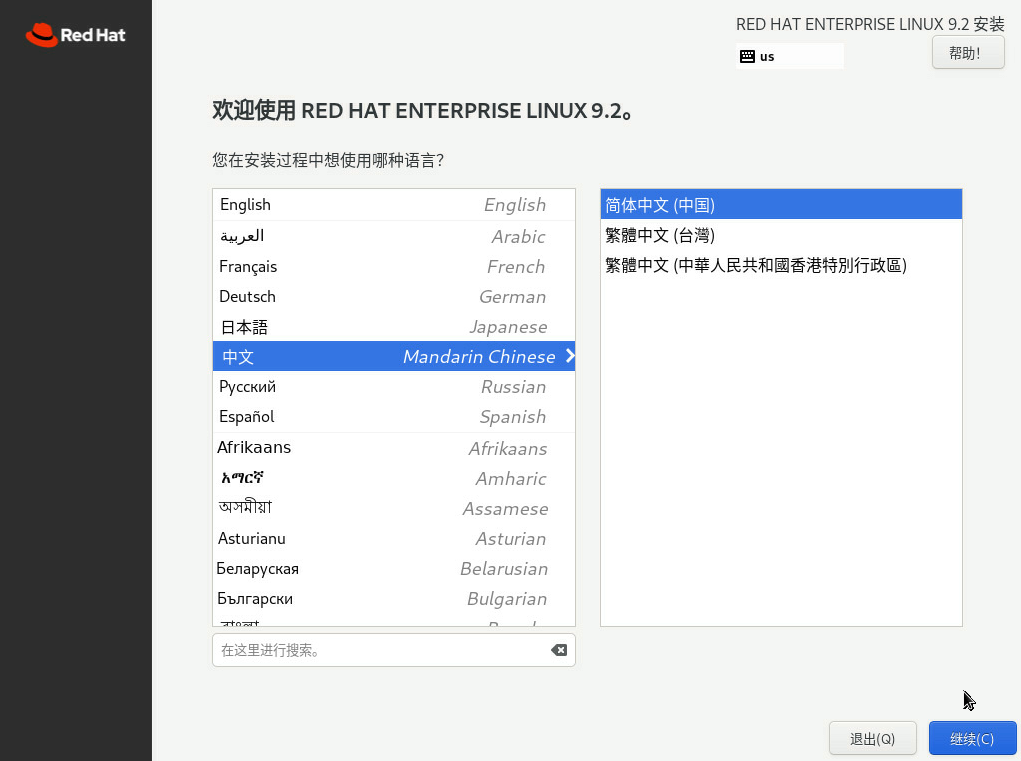Clear search field with backspace icon
Viewport: 1021px width, 761px height.
[x=559, y=650]
